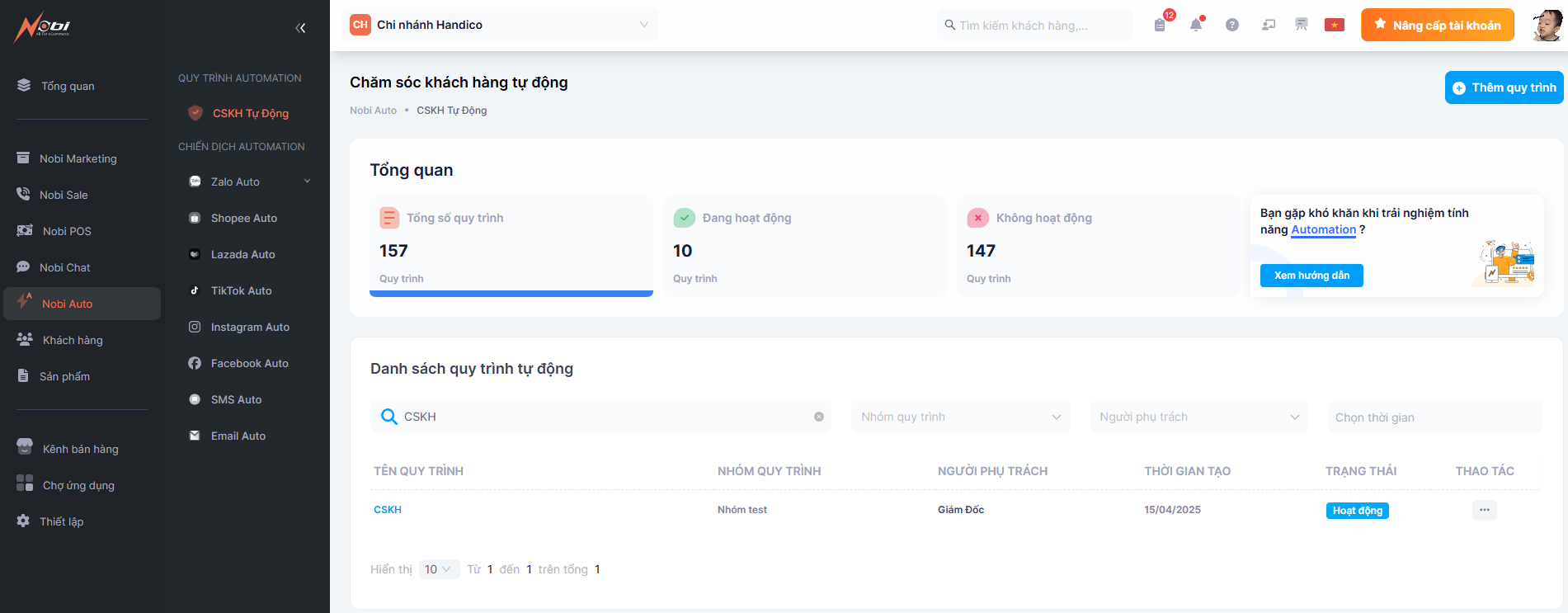This screenshot has width=1568, height=613.
Task: Click the Chọn thời gian date field
Action: coord(1434,417)
